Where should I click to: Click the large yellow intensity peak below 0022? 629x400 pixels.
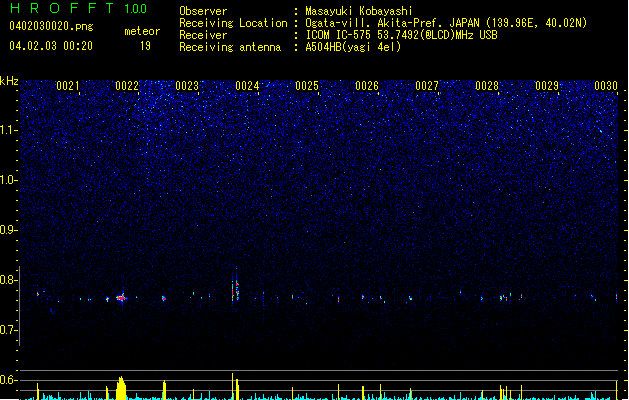121,388
